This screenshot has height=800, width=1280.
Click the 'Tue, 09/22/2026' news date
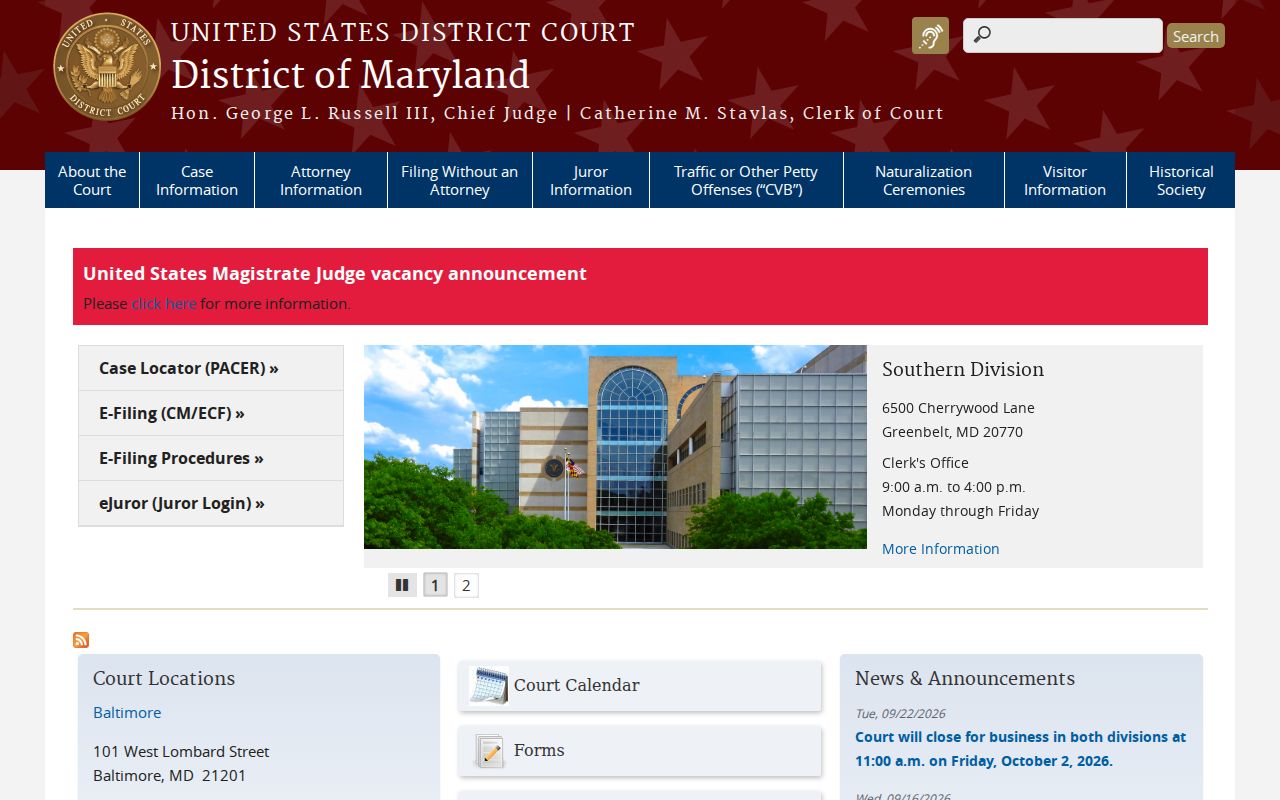coord(900,714)
